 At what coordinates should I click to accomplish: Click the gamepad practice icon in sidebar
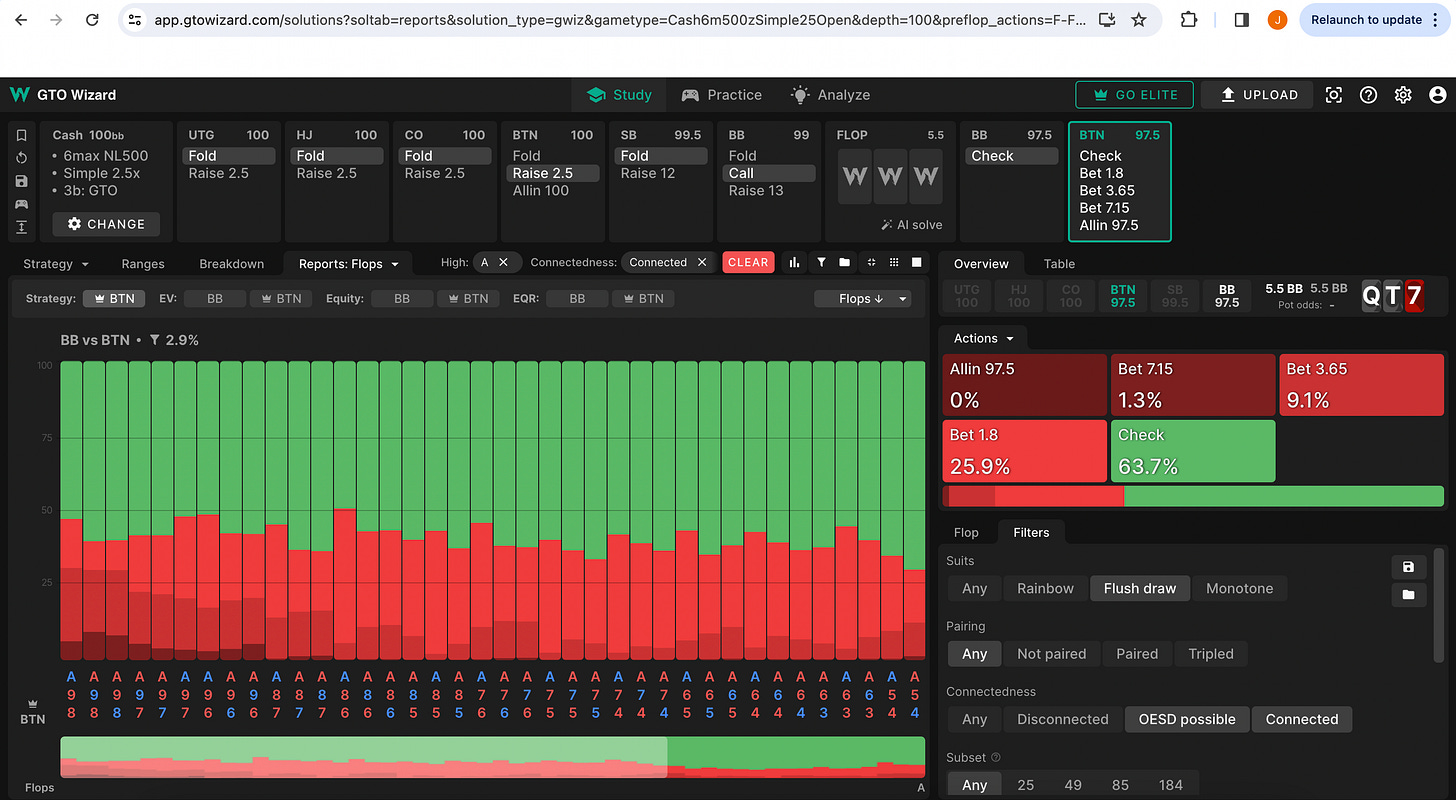coord(21,204)
